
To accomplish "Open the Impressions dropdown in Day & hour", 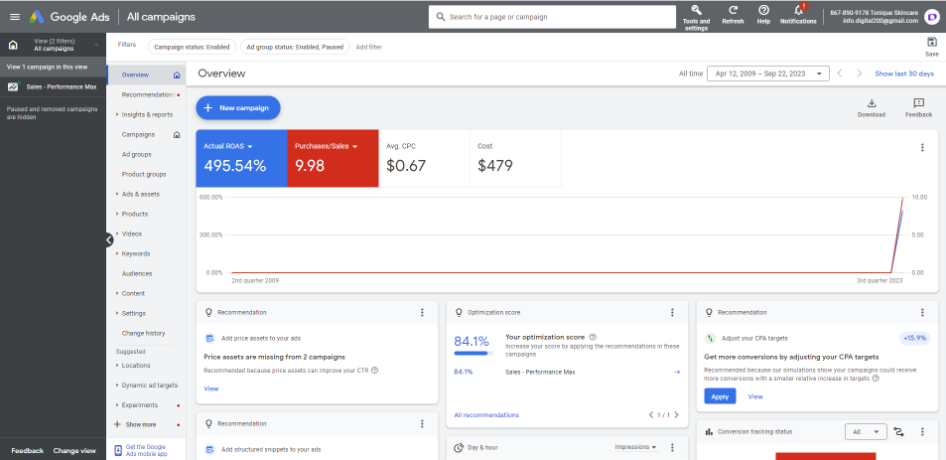I will [635, 447].
